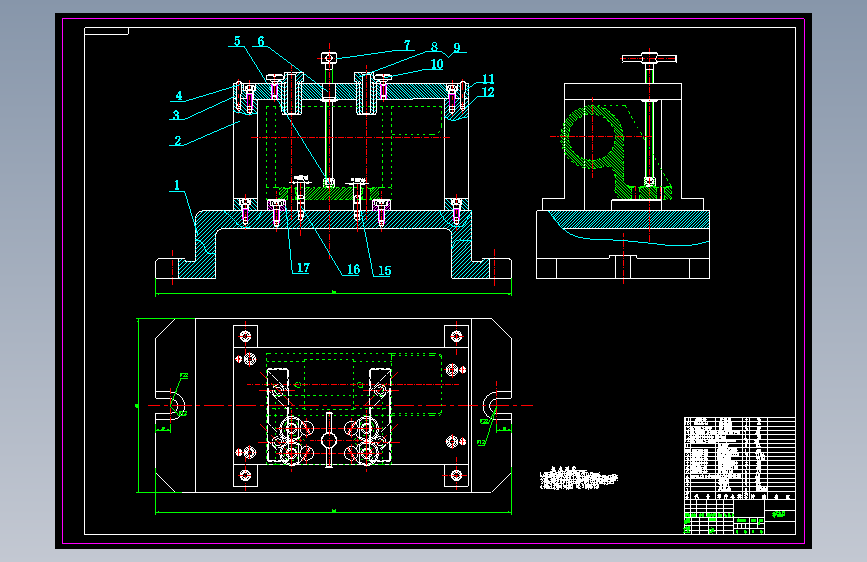
Task: Select part callout number 12
Action: pyautogui.click(x=488, y=92)
